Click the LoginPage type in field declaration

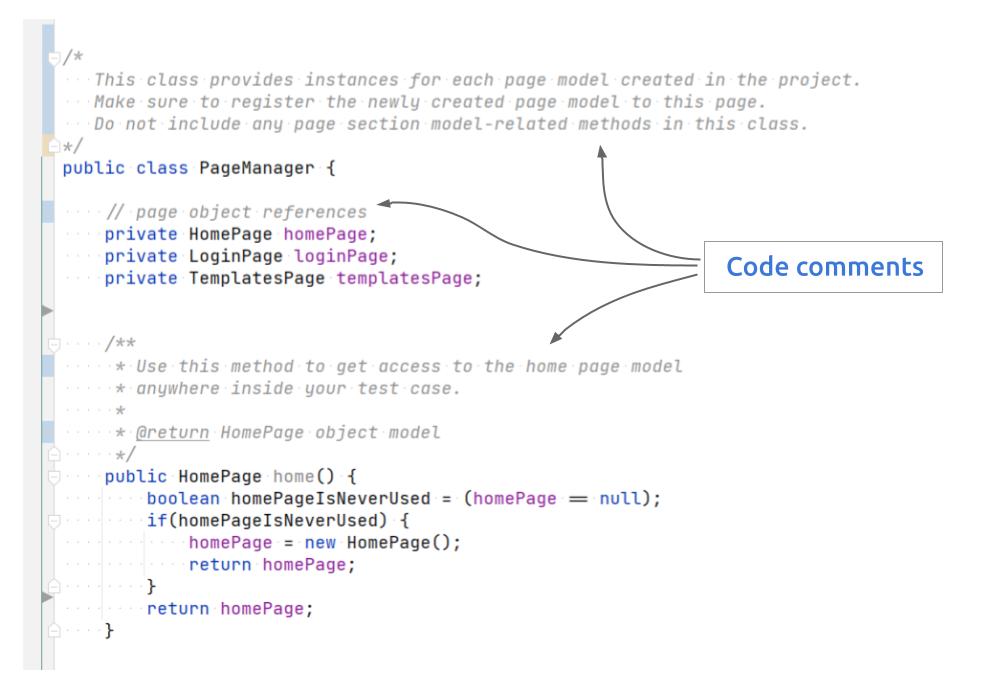tap(235, 256)
